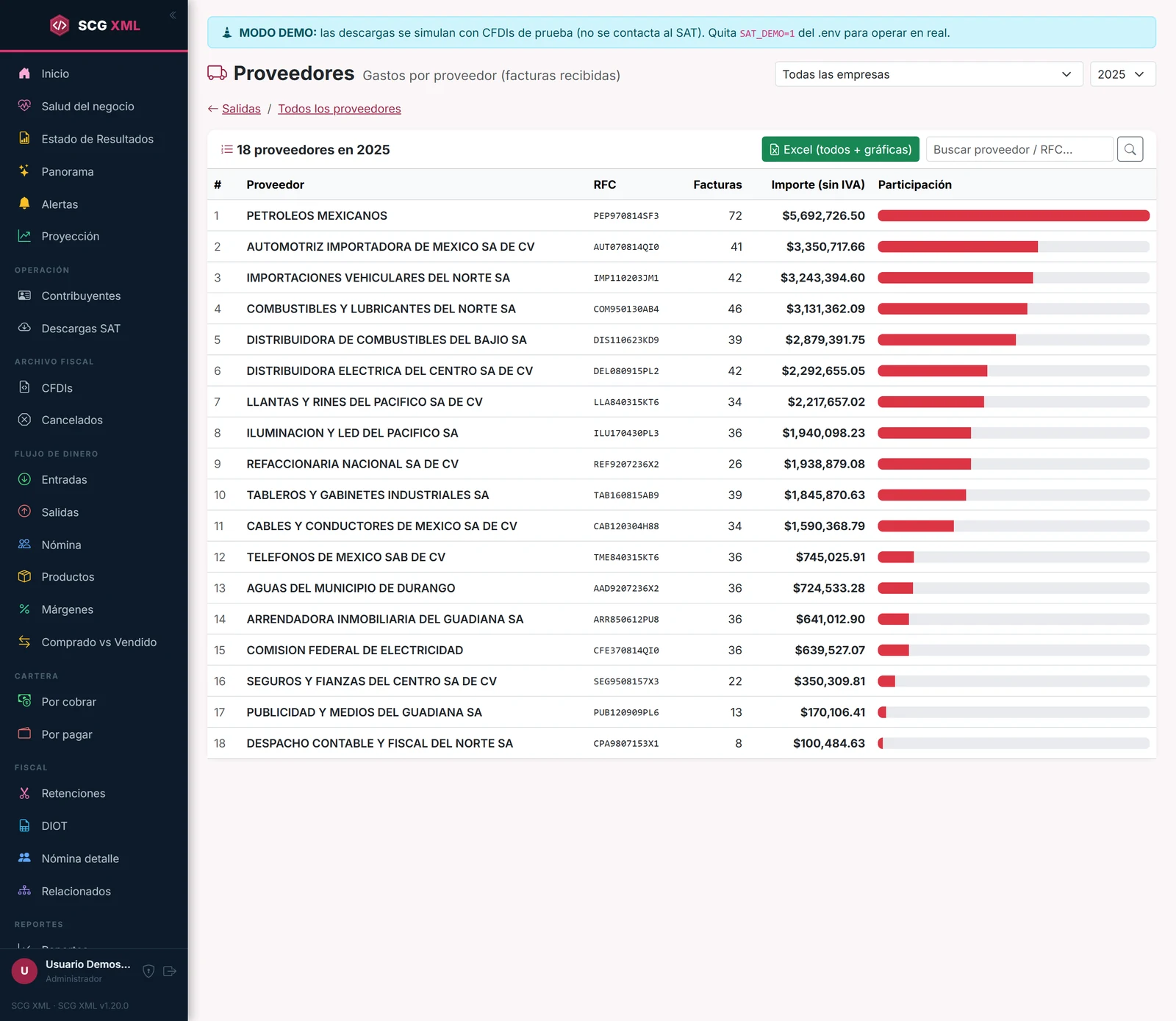Click the Buscar proveedor / RFC search field

click(1020, 149)
